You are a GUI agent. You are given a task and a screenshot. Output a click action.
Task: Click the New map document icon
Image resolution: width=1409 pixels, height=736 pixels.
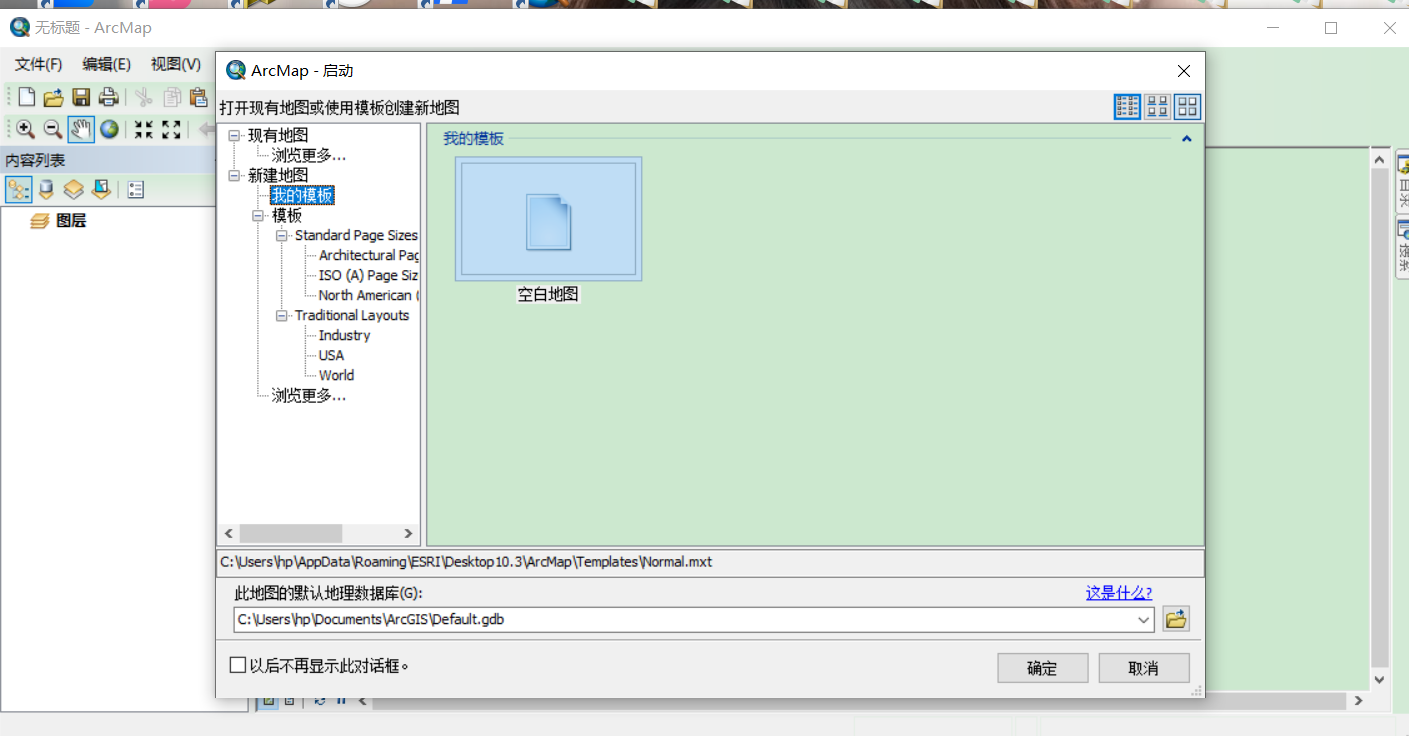[27, 97]
